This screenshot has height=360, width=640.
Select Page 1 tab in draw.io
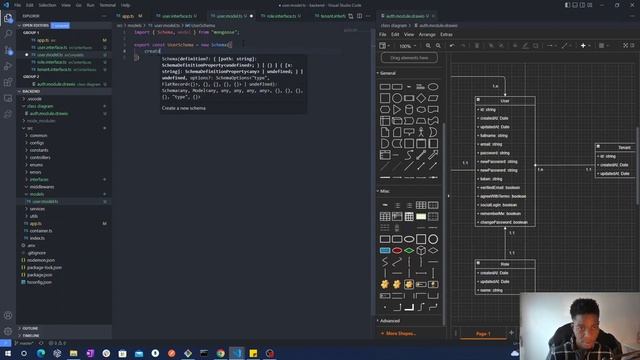coord(483,333)
